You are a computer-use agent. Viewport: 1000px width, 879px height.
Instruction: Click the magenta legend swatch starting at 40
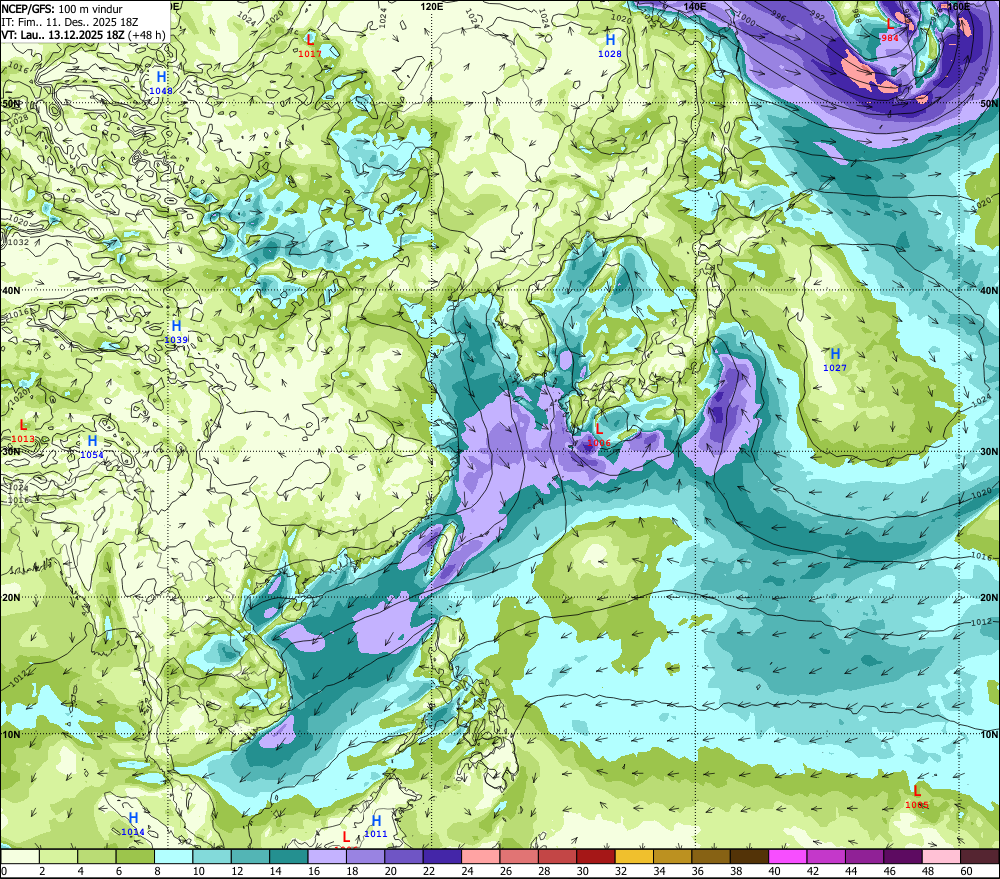788,857
